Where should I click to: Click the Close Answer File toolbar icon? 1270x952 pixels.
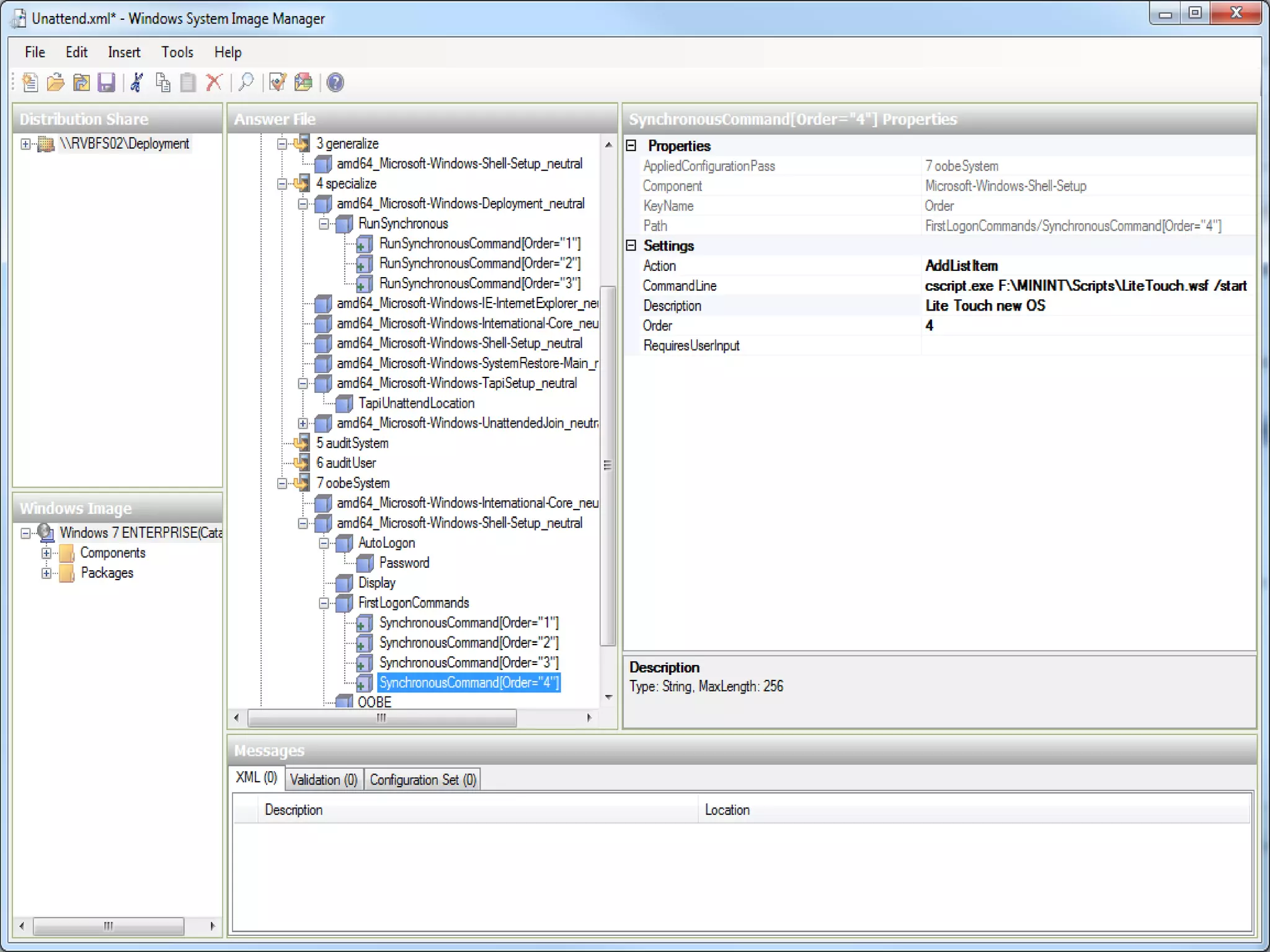point(81,82)
